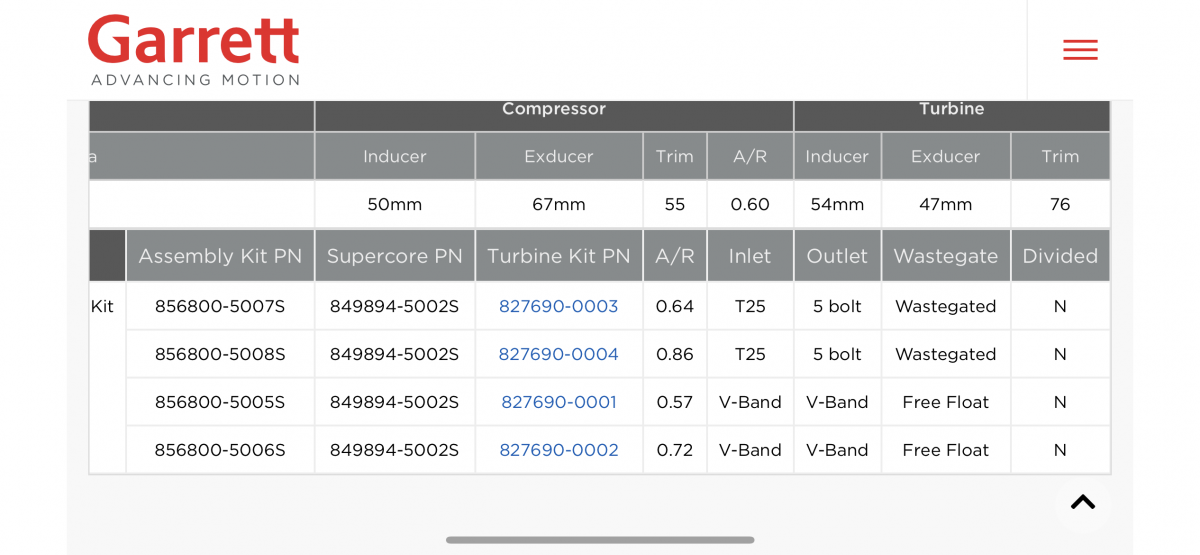Viewport: 1200px width, 555px height.
Task: Click the Divided column header
Action: 1060,256
